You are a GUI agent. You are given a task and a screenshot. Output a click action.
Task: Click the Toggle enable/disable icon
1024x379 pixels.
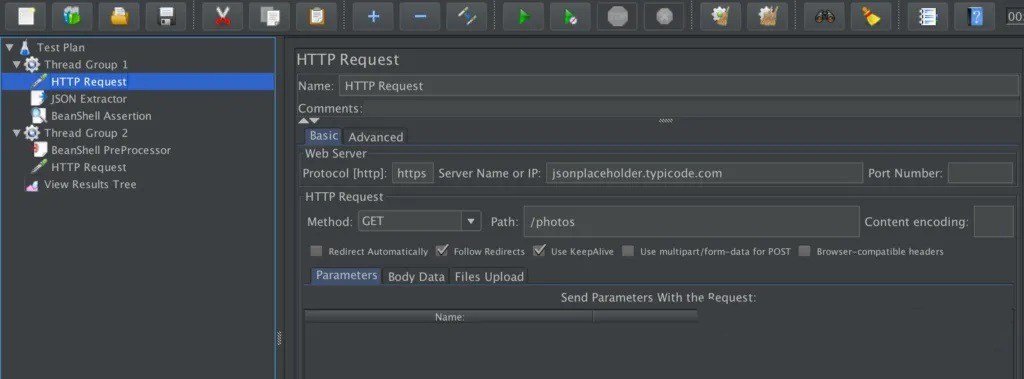coord(466,16)
